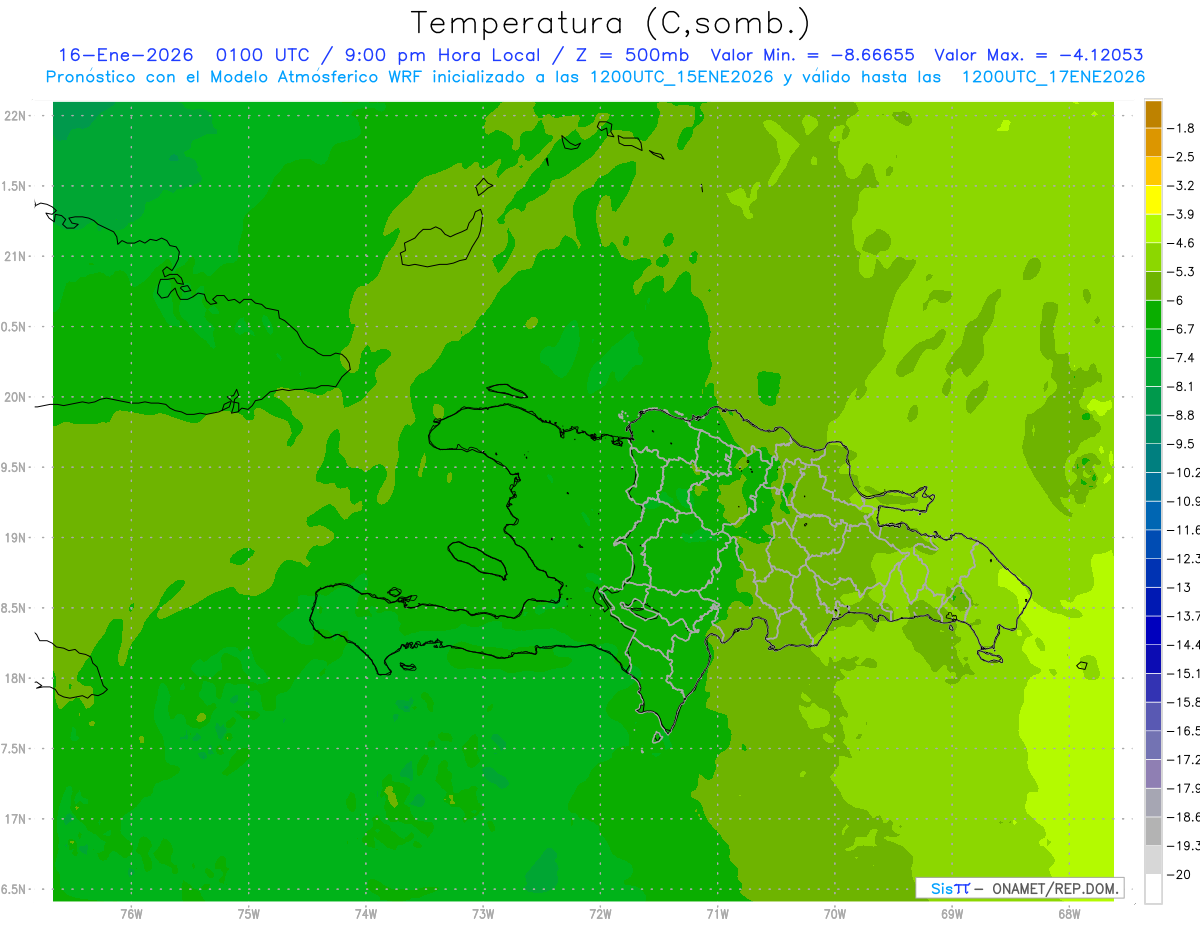This screenshot has height=927, width=1200.
Task: Click the "6.5N" latitude label at bottom
Action: [15, 889]
